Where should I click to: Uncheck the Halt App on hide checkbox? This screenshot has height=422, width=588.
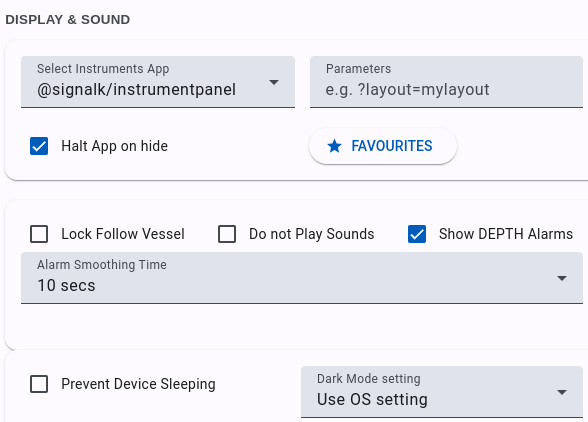(39, 146)
